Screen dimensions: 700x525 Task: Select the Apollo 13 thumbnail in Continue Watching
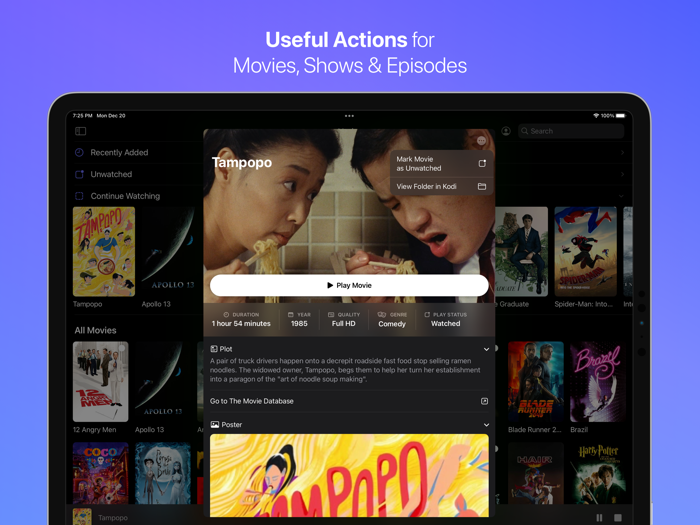coord(168,251)
